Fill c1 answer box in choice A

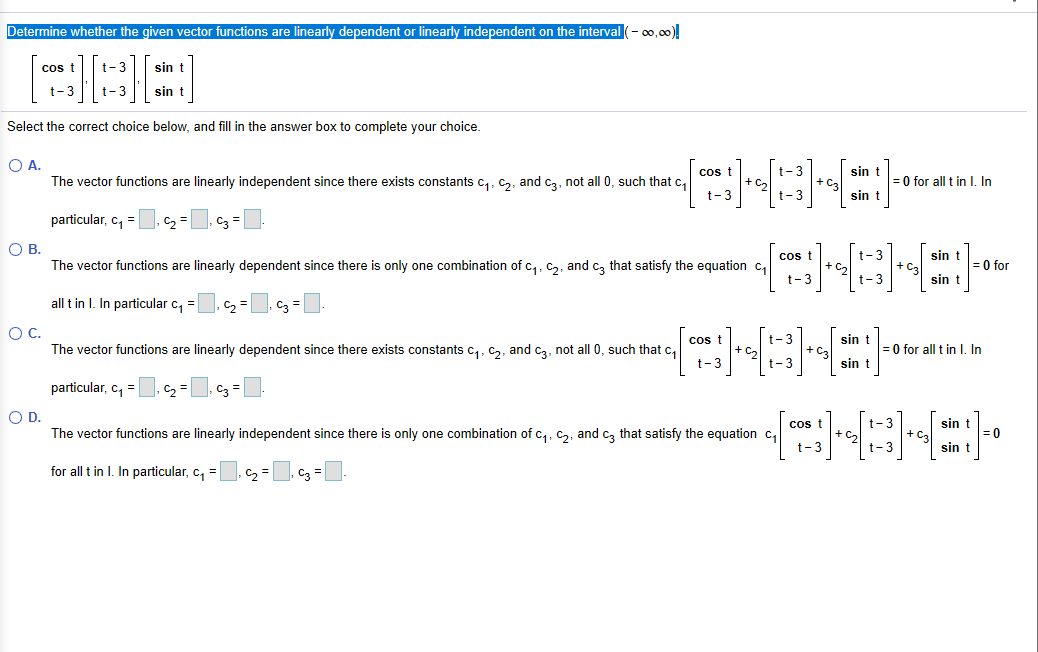click(147, 219)
